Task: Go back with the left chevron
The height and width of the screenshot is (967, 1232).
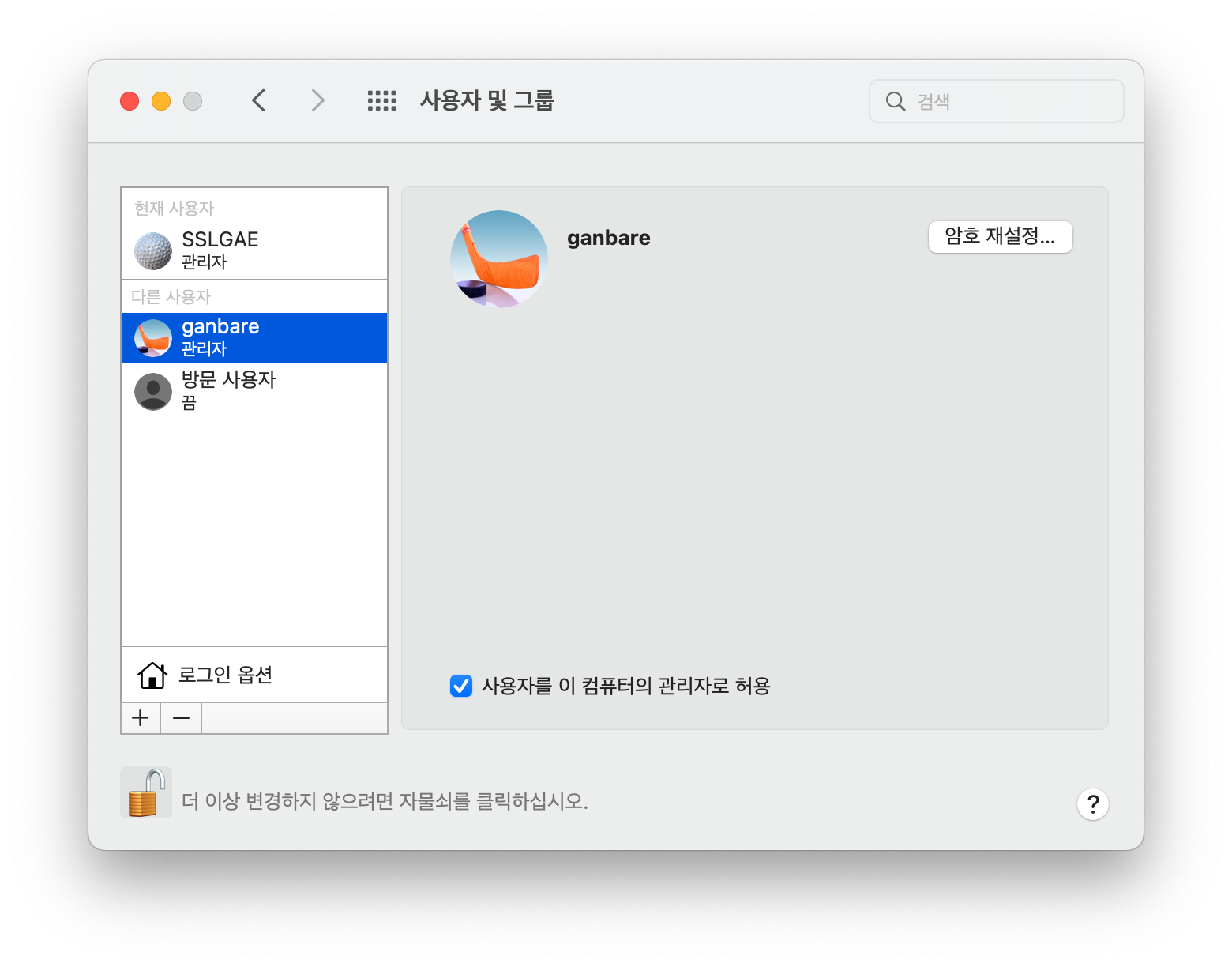Action: [258, 100]
